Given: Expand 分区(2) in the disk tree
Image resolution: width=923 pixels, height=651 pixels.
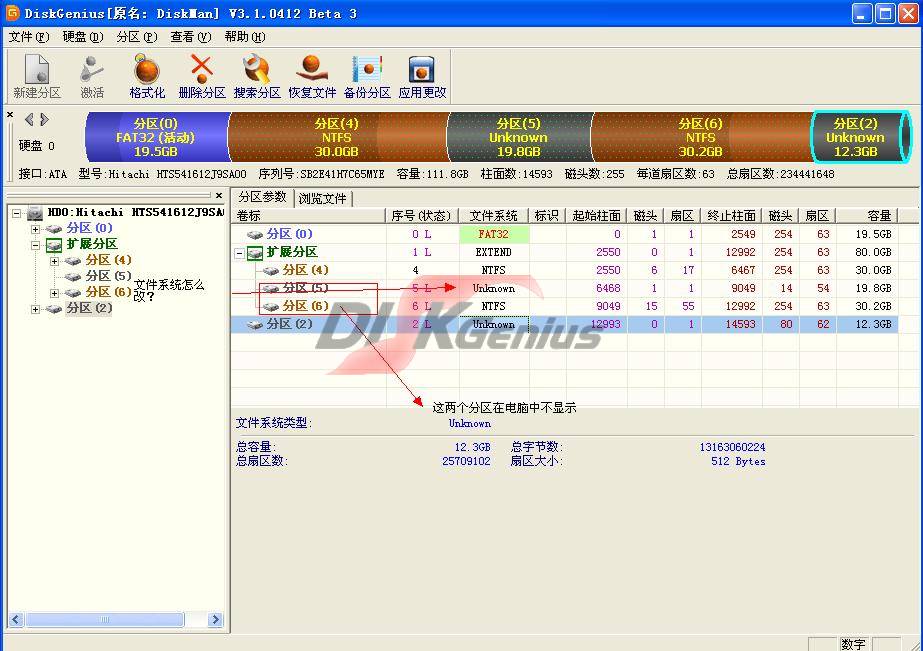Looking at the screenshot, I should (x=35, y=309).
